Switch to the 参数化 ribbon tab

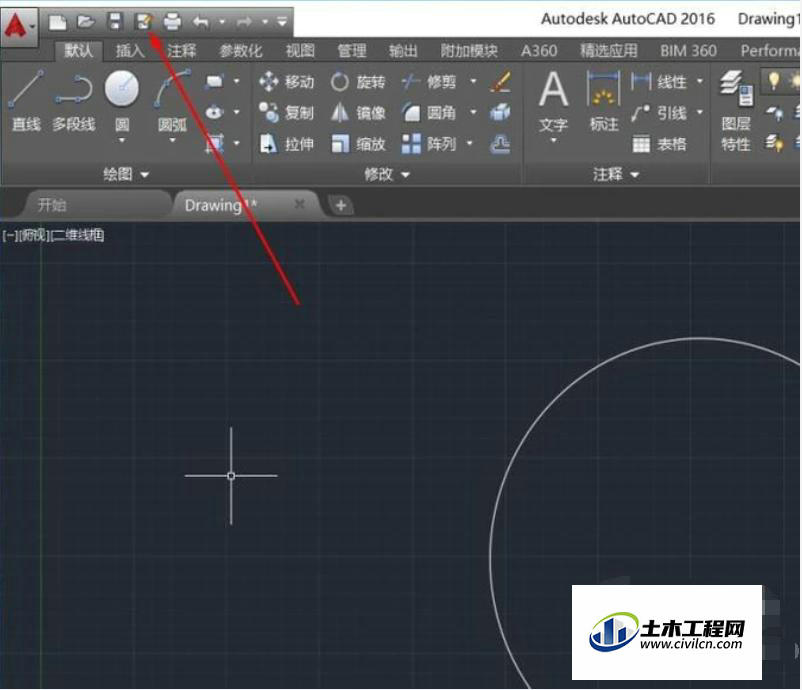pyautogui.click(x=240, y=51)
